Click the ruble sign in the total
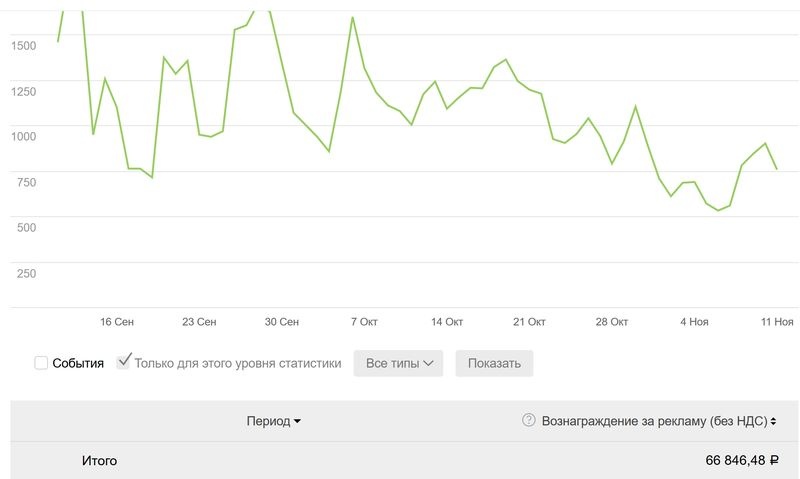 (x=774, y=461)
